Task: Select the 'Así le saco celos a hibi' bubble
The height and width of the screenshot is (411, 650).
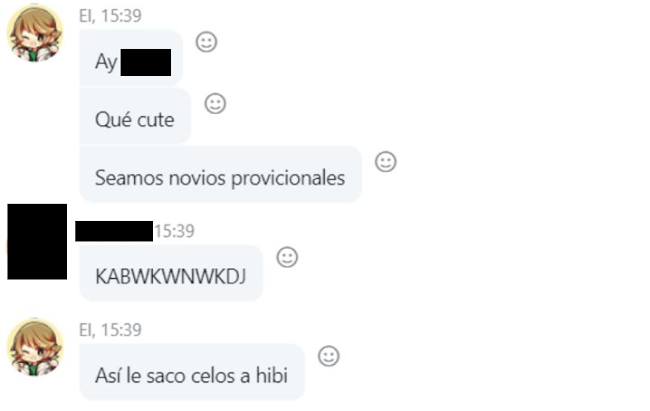Action: click(192, 372)
